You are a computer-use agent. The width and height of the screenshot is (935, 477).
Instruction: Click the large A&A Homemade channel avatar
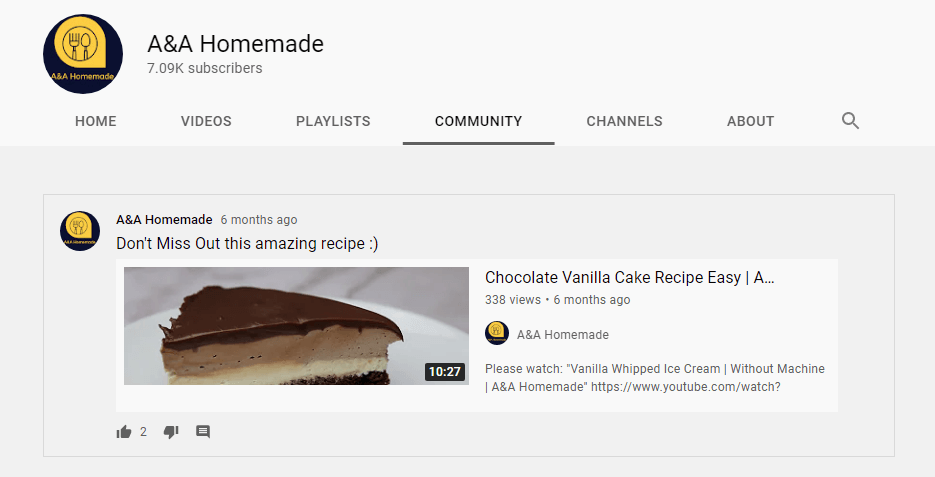(83, 54)
